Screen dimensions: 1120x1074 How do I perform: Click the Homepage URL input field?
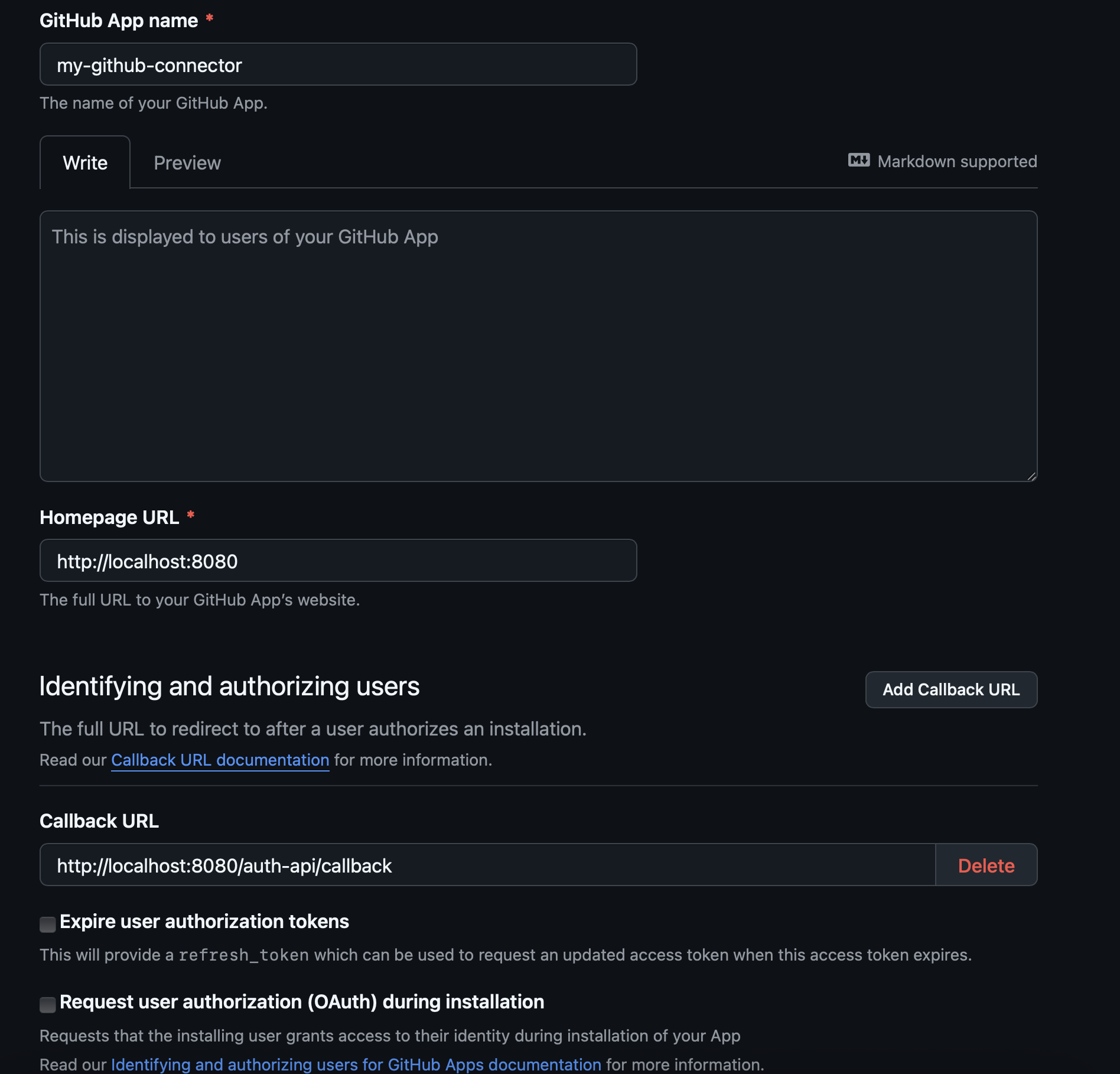coord(337,561)
